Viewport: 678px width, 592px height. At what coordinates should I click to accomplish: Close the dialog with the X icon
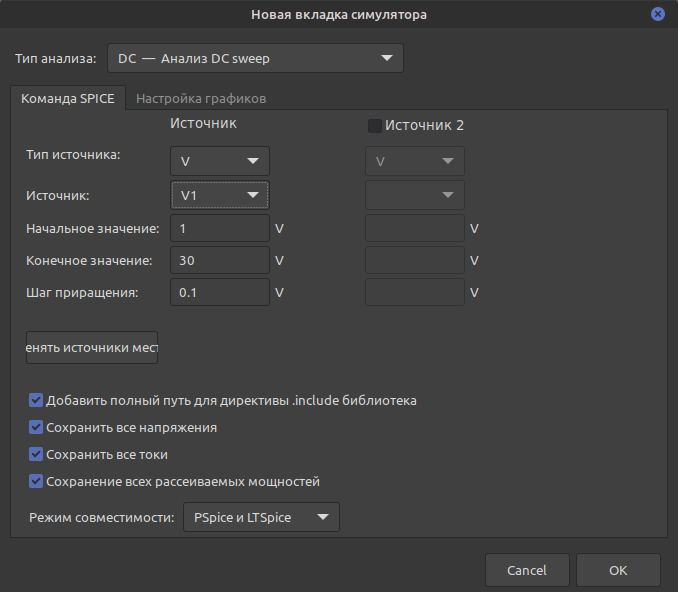coord(658,14)
